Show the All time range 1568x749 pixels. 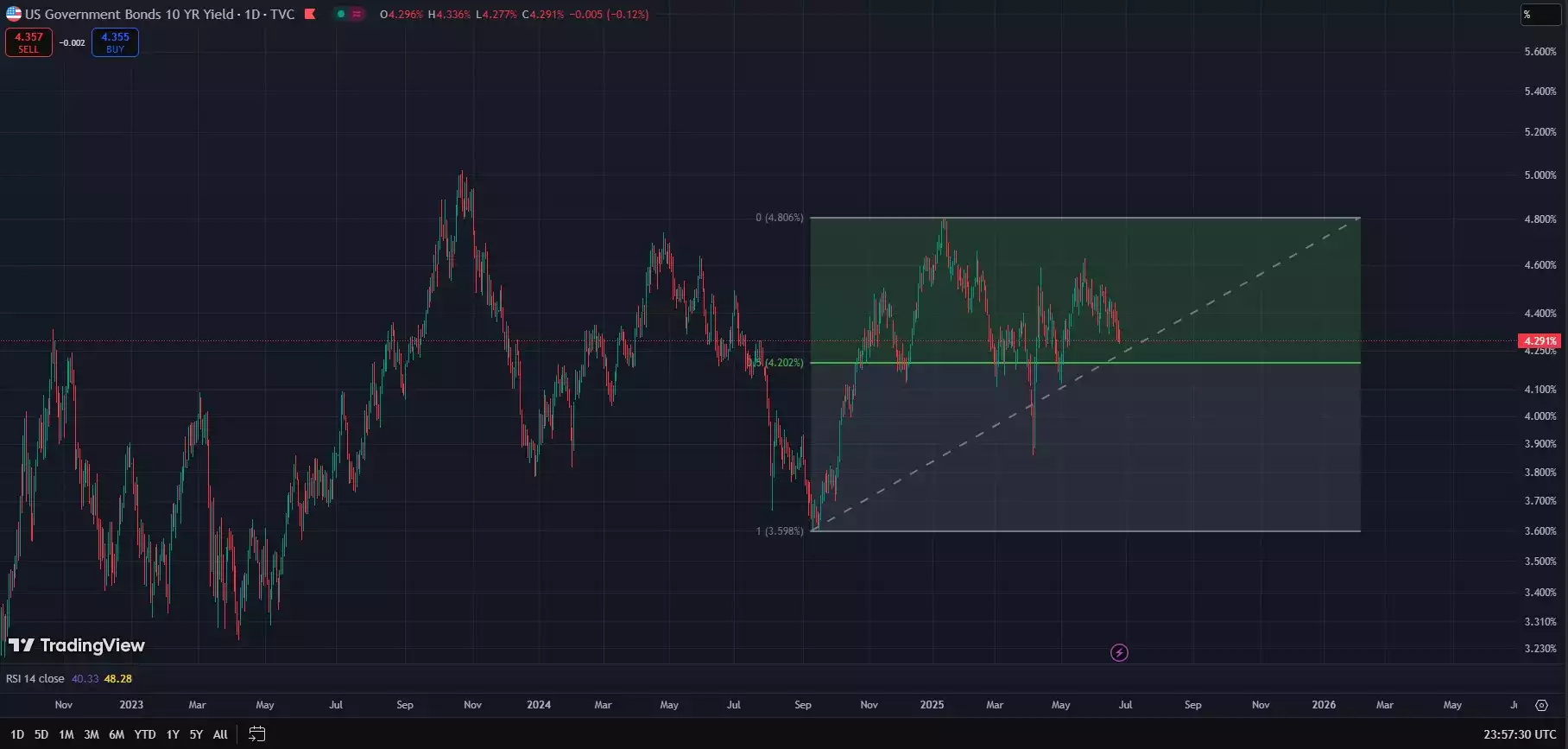coord(220,734)
